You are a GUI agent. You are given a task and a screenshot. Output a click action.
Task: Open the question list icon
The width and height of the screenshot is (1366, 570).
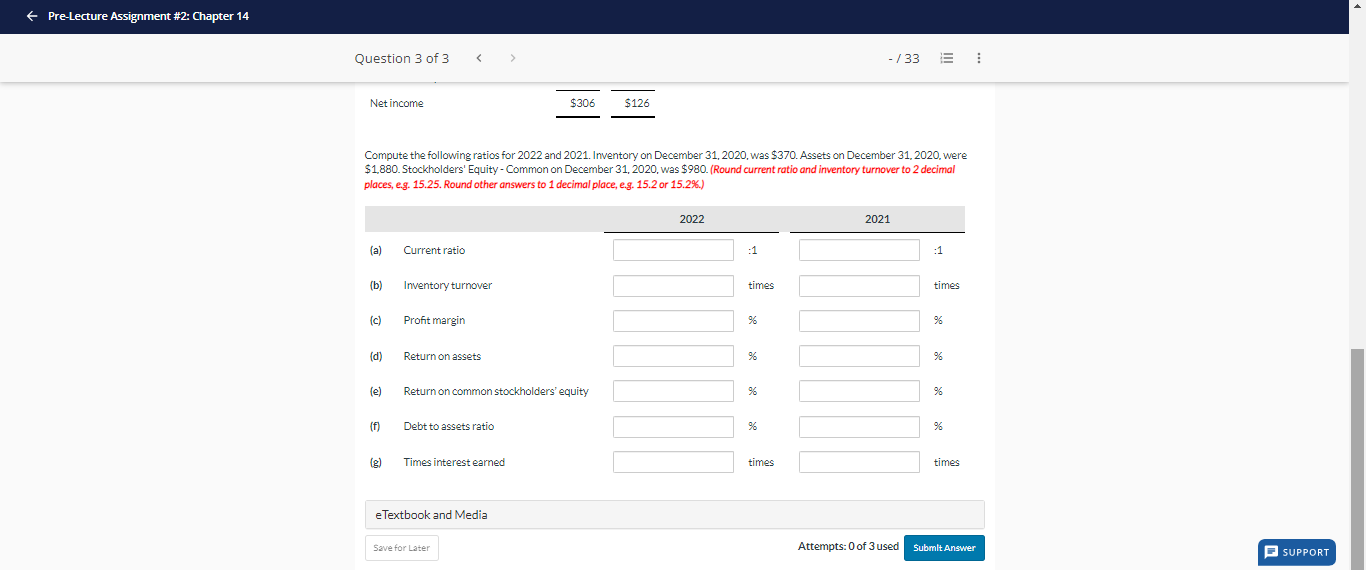click(x=946, y=59)
